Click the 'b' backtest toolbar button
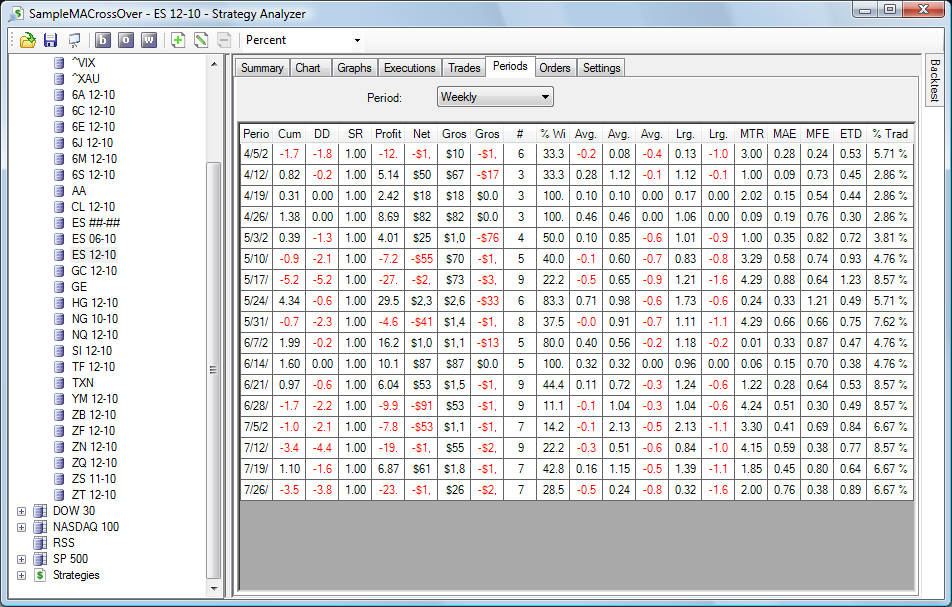 point(103,40)
